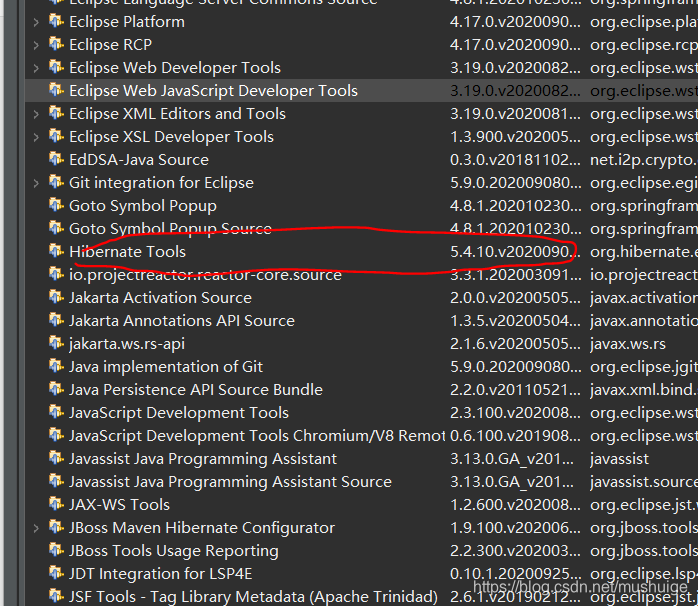Select JSF Tools - Tag Library Metadata row
Viewport: 698px width, 606px height.
pos(361,597)
